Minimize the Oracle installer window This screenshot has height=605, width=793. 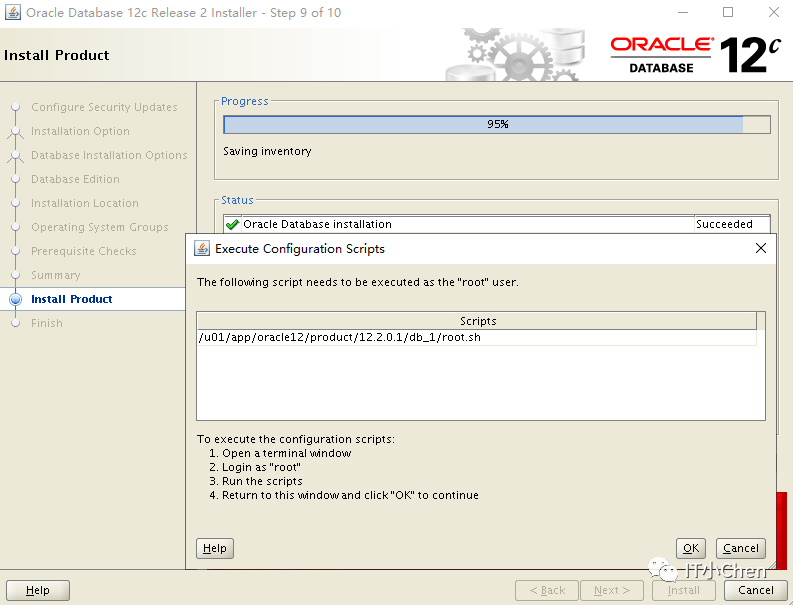683,12
